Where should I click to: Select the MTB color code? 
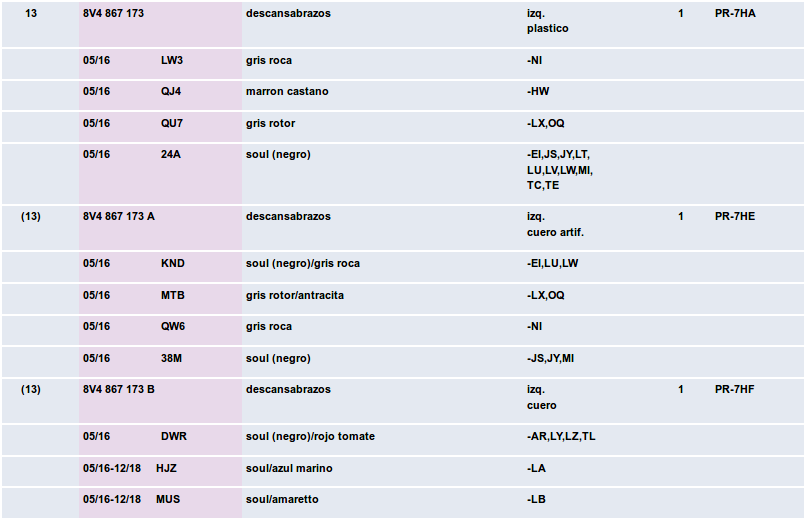173,296
